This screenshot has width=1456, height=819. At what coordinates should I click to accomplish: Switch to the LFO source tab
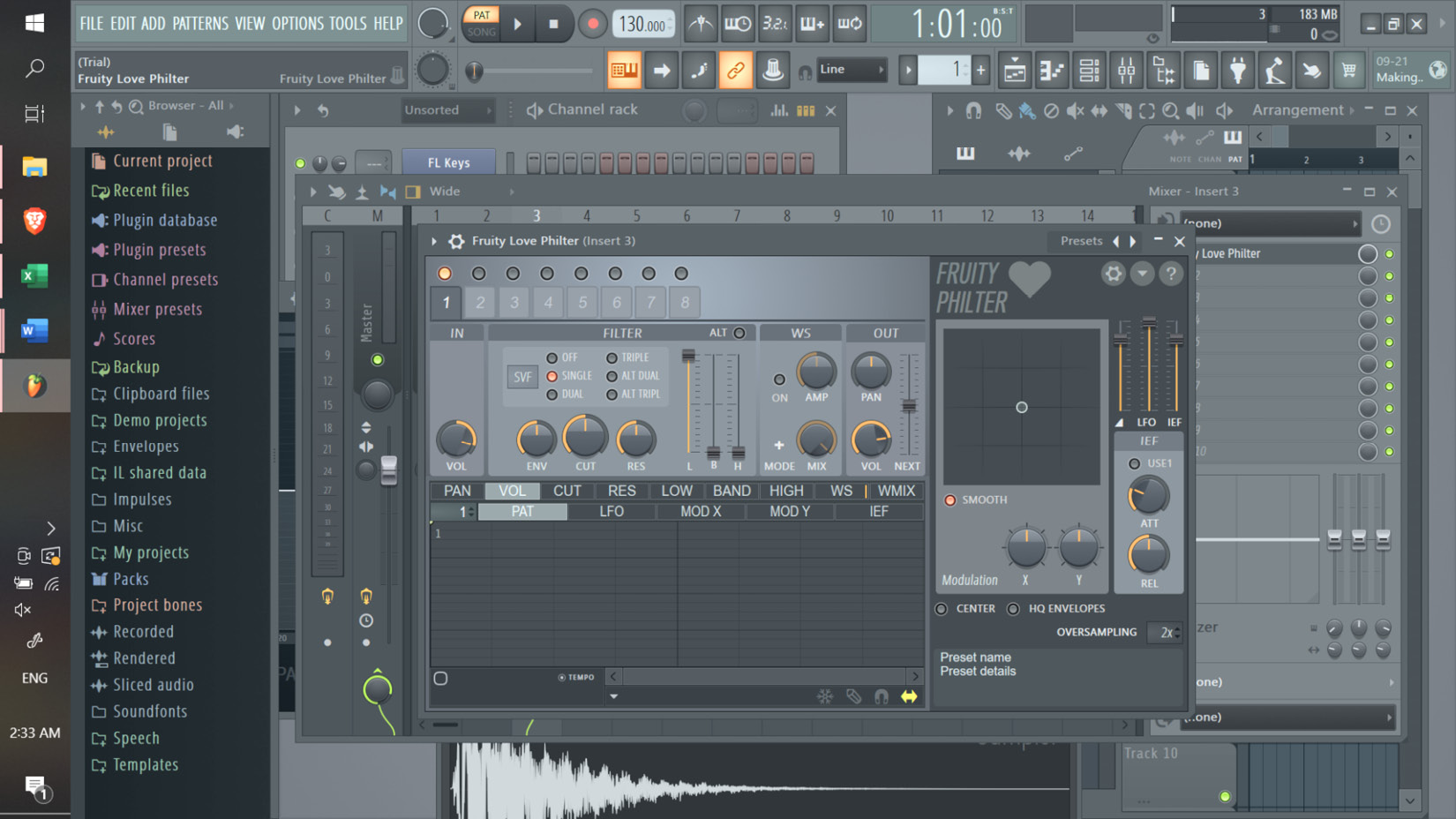(x=612, y=512)
